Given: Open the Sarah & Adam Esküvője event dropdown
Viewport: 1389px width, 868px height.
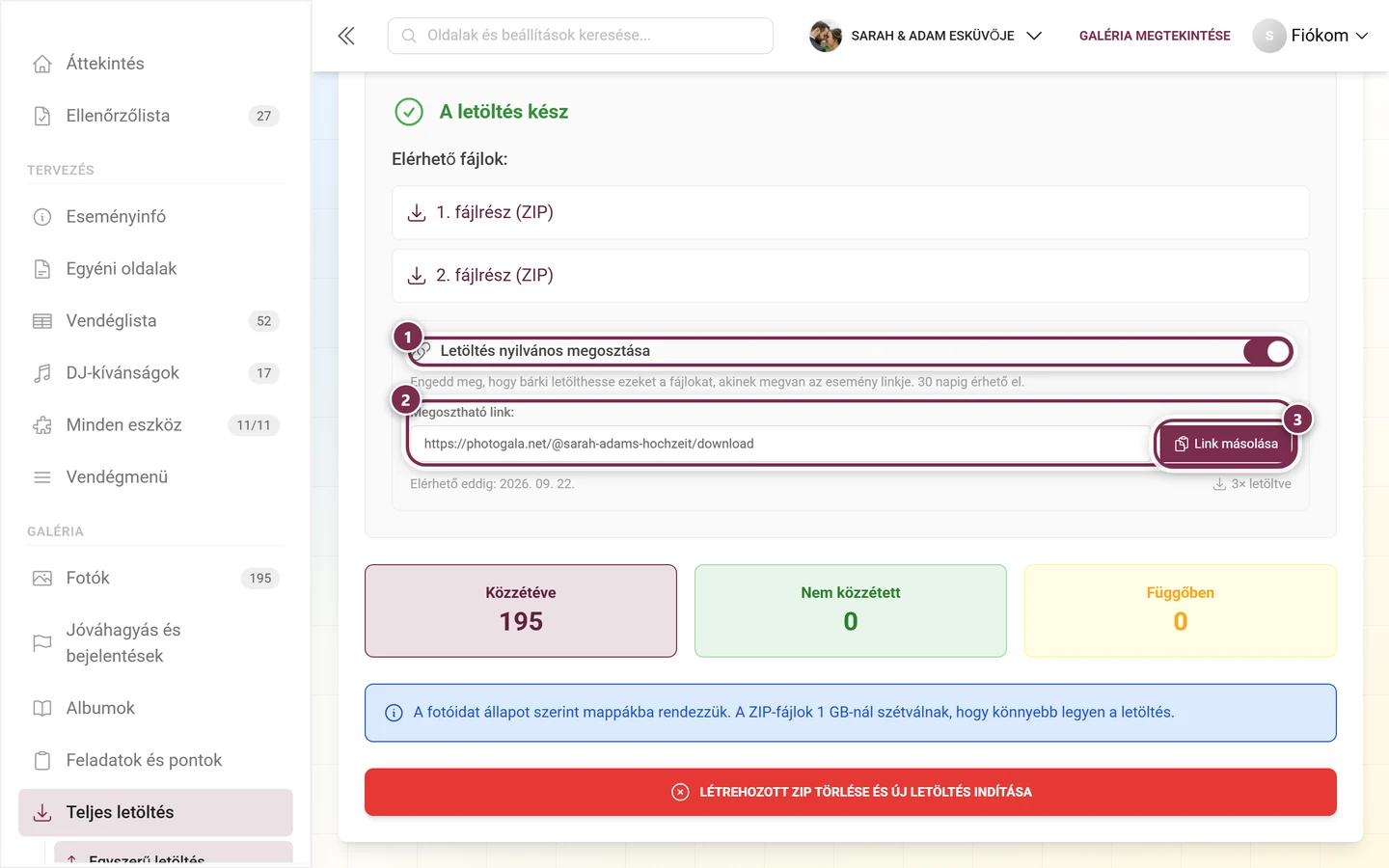Looking at the screenshot, I should click(926, 36).
